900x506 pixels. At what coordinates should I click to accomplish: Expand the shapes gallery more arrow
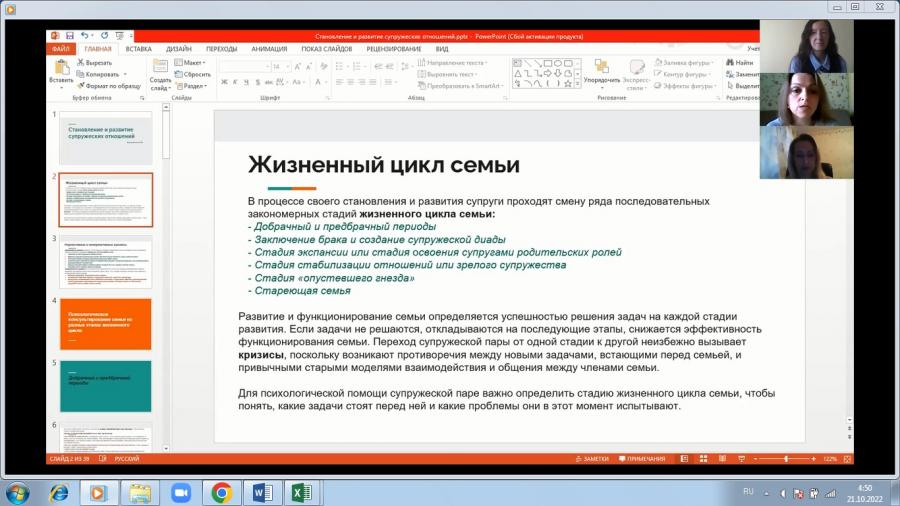click(x=577, y=84)
